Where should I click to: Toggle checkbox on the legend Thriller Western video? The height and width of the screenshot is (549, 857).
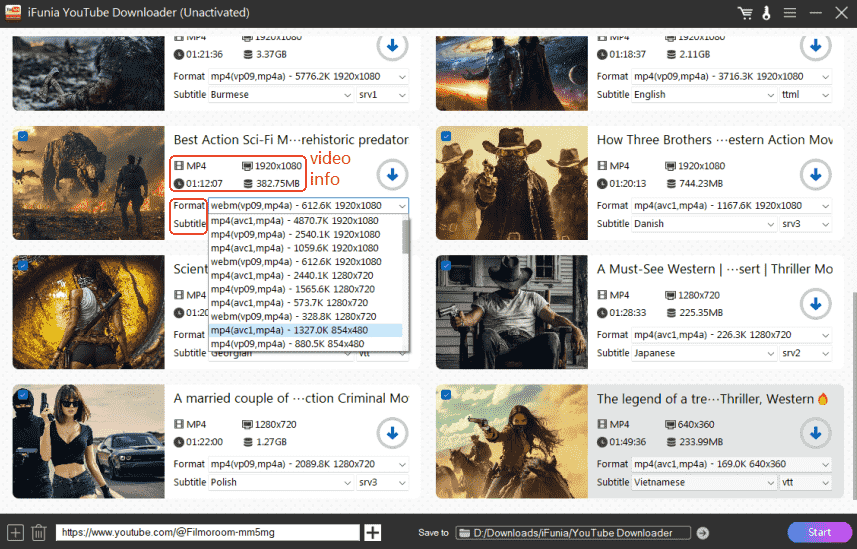445,395
